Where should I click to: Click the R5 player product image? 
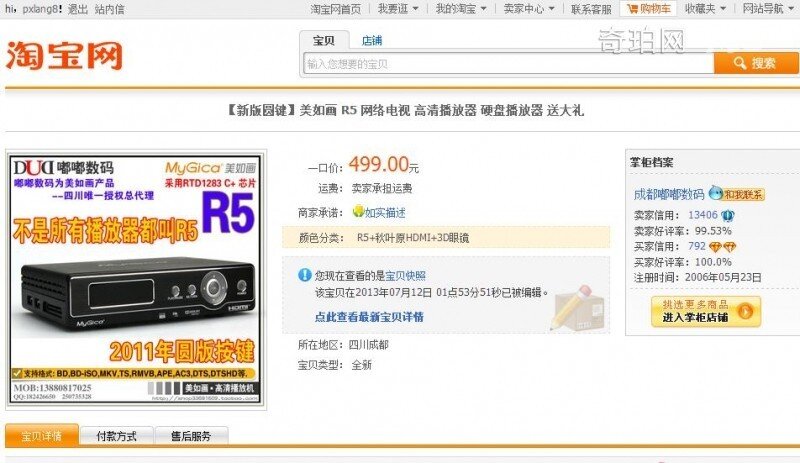coord(136,279)
